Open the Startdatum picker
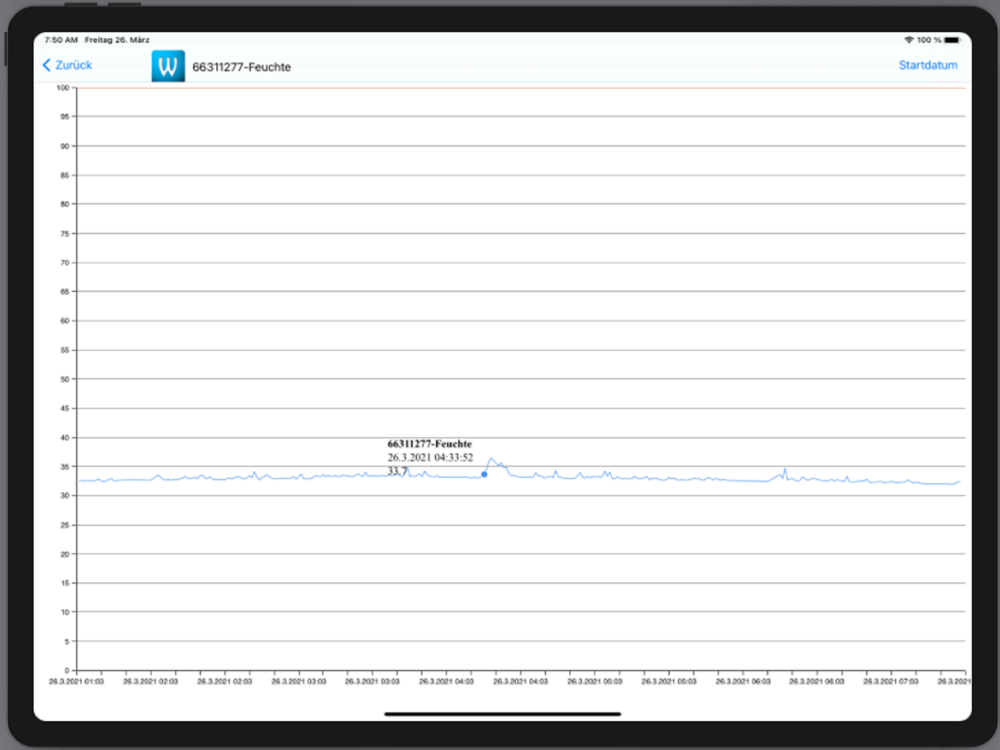This screenshot has width=1000, height=750. [x=928, y=65]
